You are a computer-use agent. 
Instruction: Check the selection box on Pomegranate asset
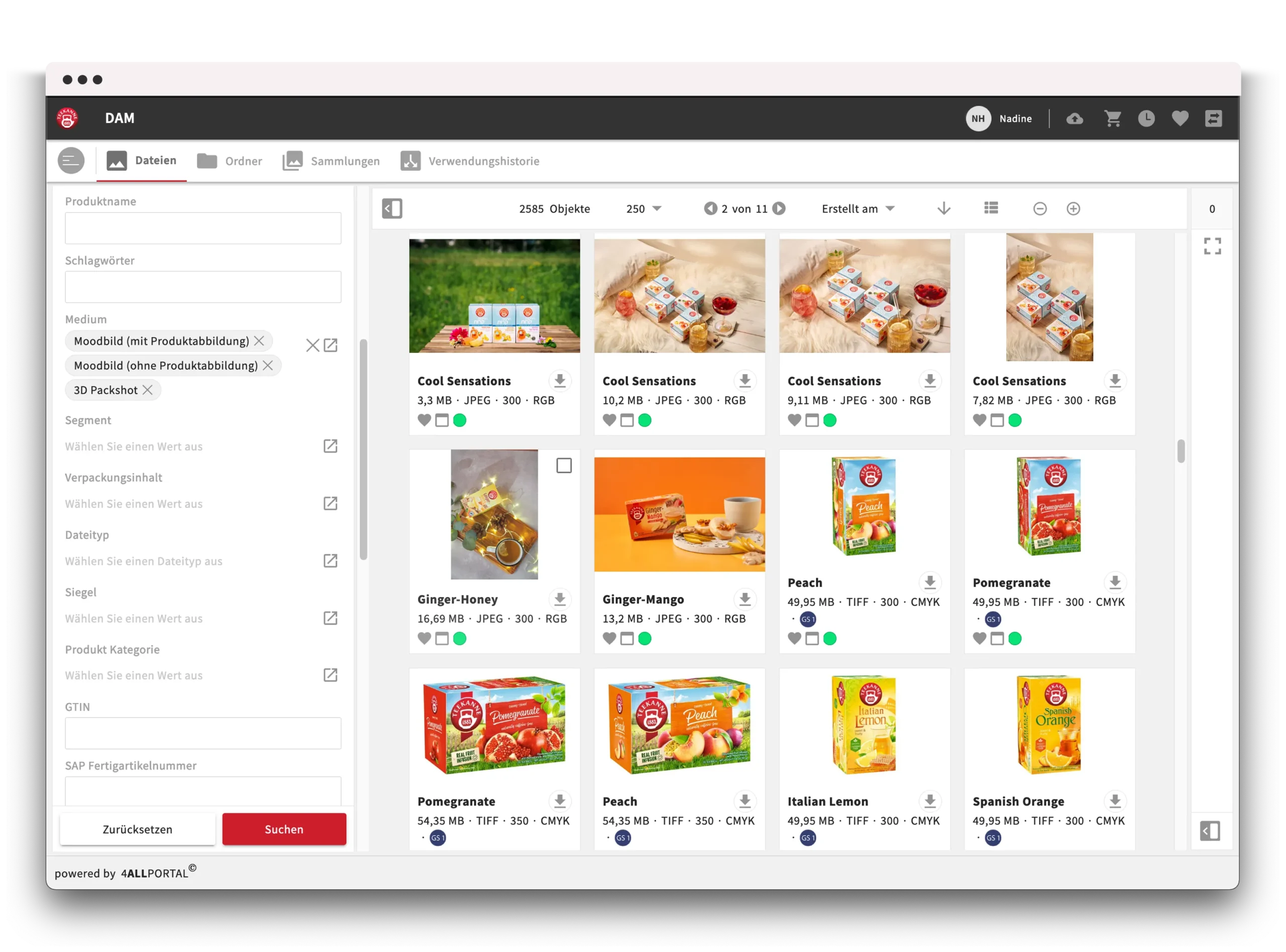coord(997,639)
